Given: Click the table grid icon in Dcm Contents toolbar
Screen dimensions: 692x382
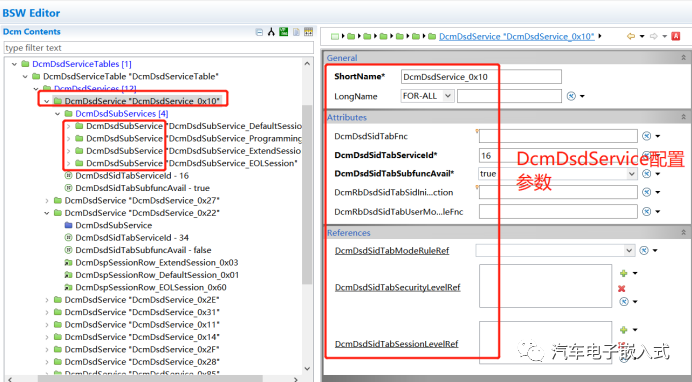Looking at the screenshot, I should click(x=308, y=32).
